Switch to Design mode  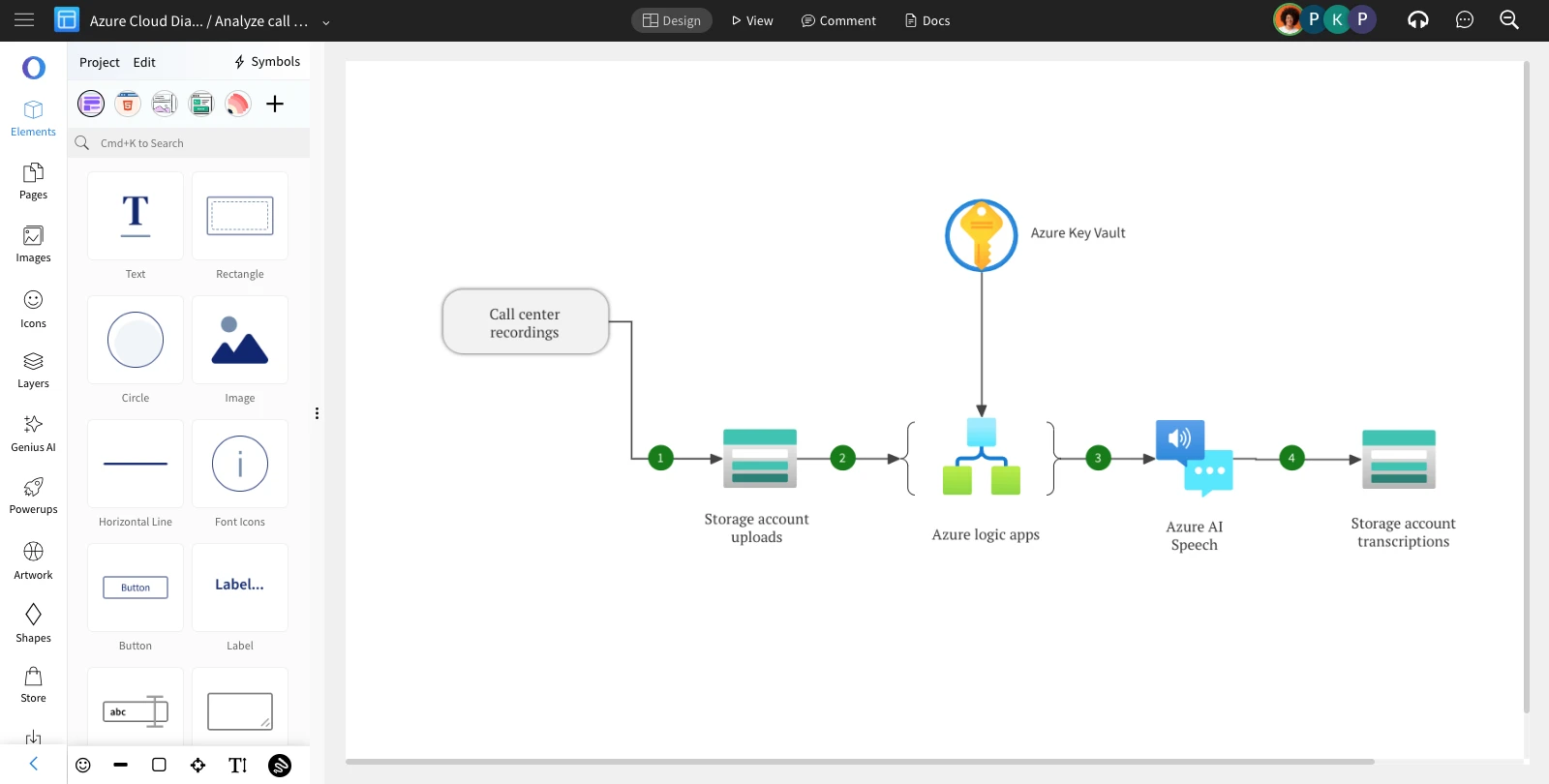[x=672, y=20]
